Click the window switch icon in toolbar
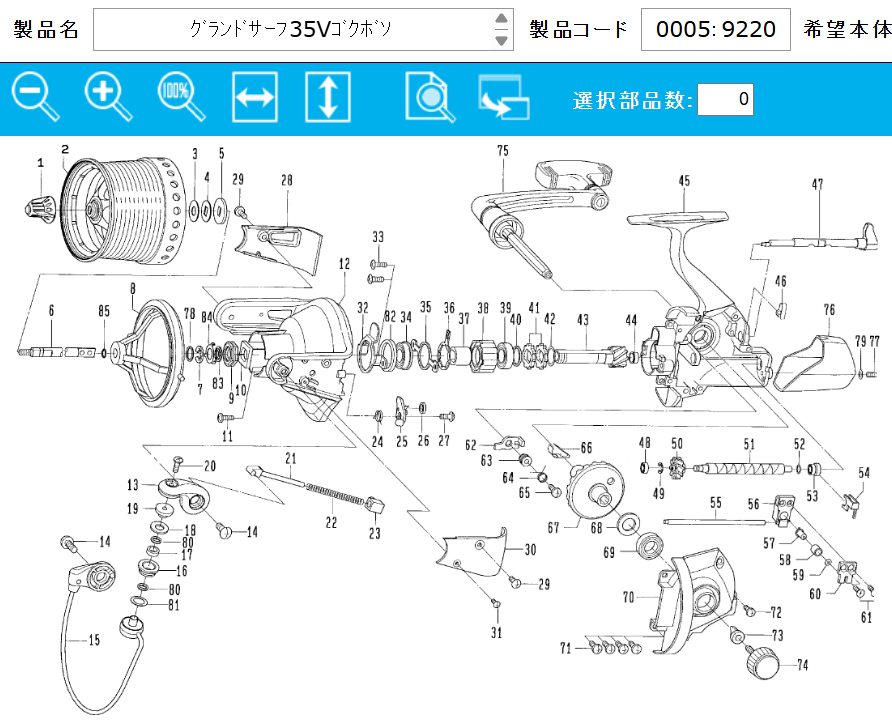The width and height of the screenshot is (892, 724). (504, 97)
